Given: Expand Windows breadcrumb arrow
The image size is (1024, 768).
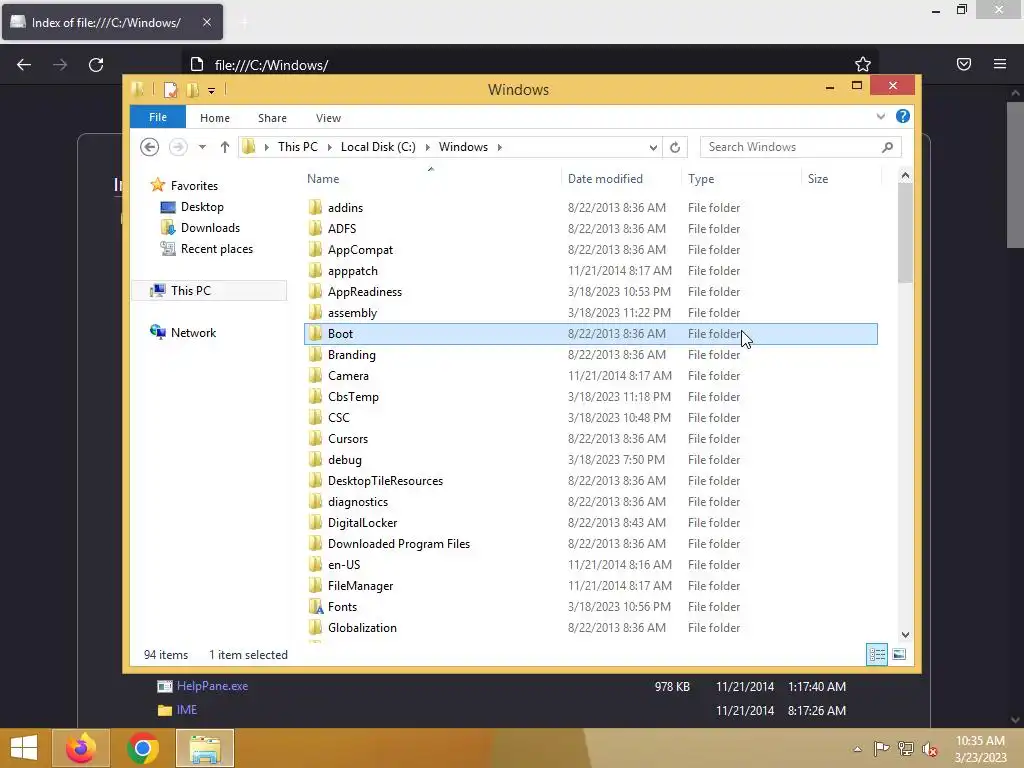Looking at the screenshot, I should click(500, 147).
